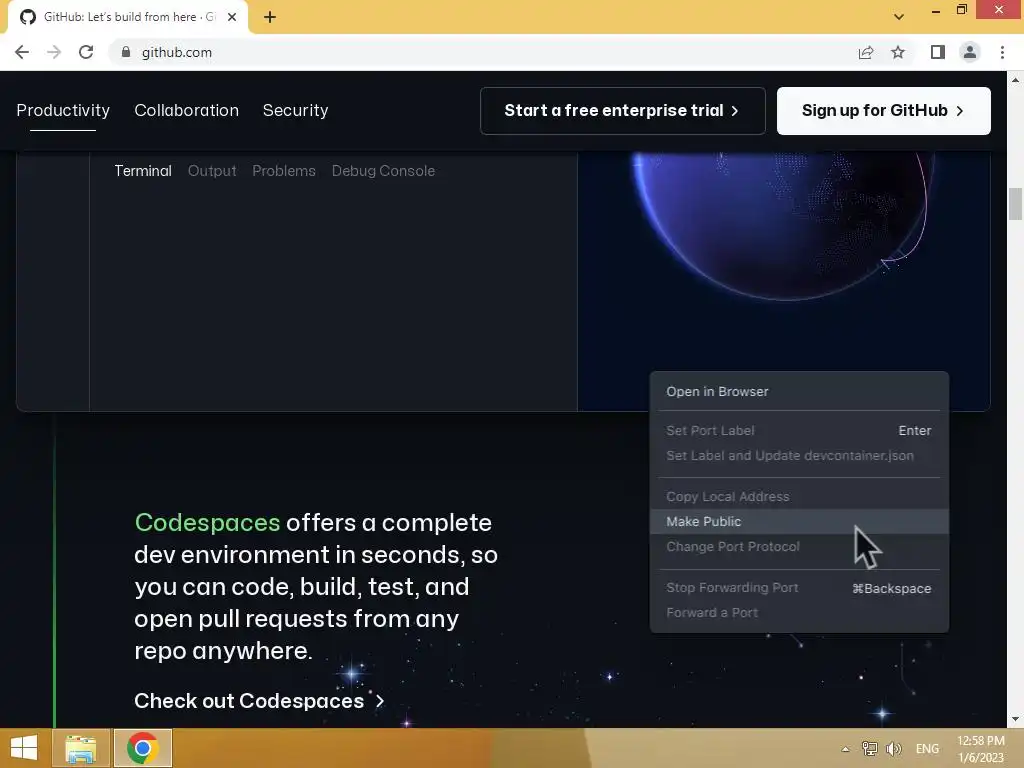Viewport: 1024px width, 768px height.
Task: Choose Forward a Port menu entry
Action: tap(799, 613)
